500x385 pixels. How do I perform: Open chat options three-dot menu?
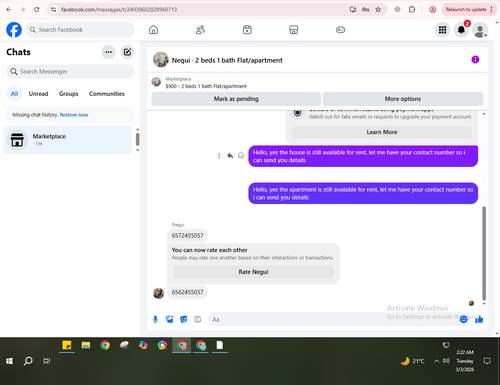(108, 52)
